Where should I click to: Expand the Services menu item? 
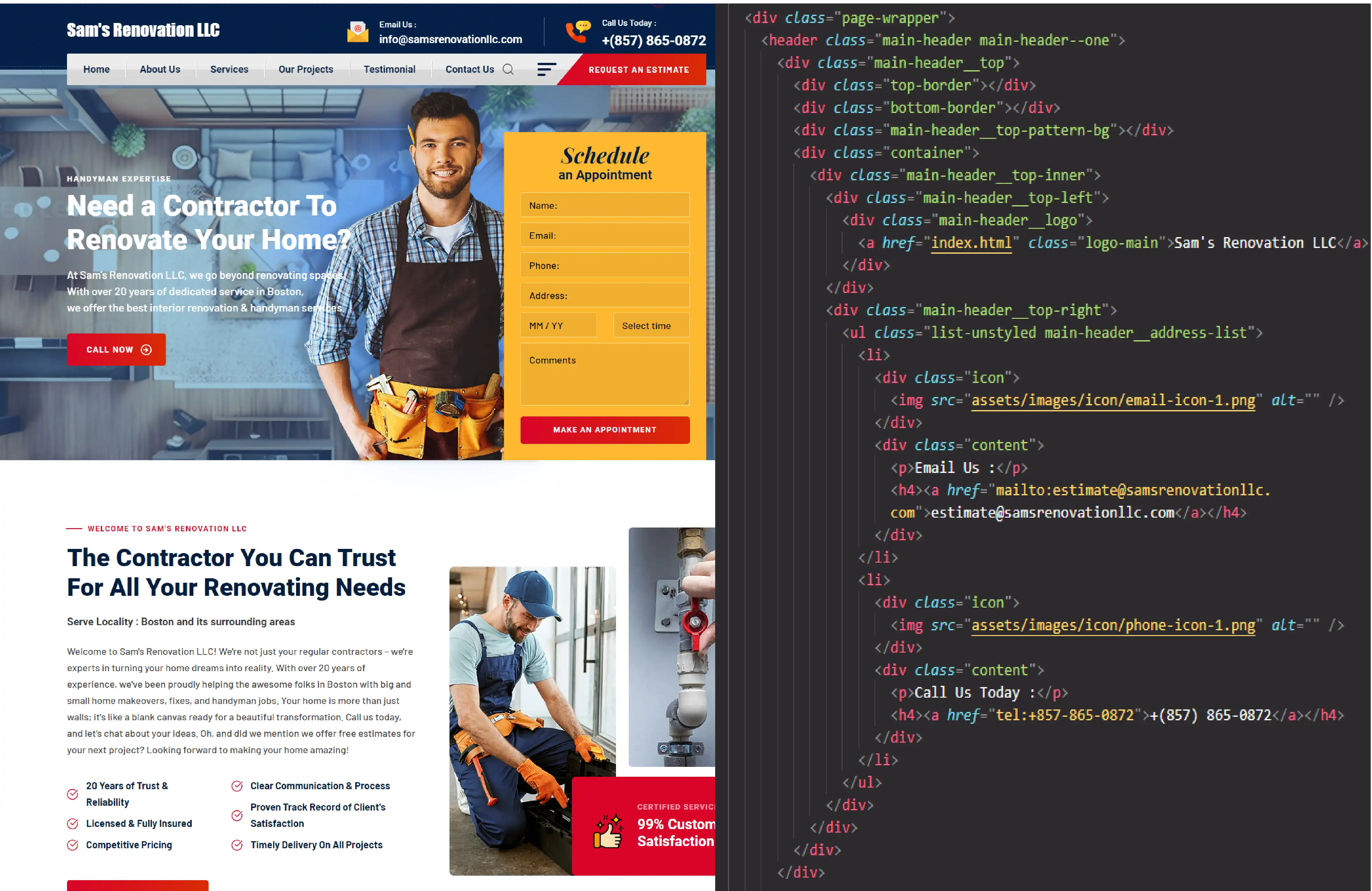tap(229, 69)
